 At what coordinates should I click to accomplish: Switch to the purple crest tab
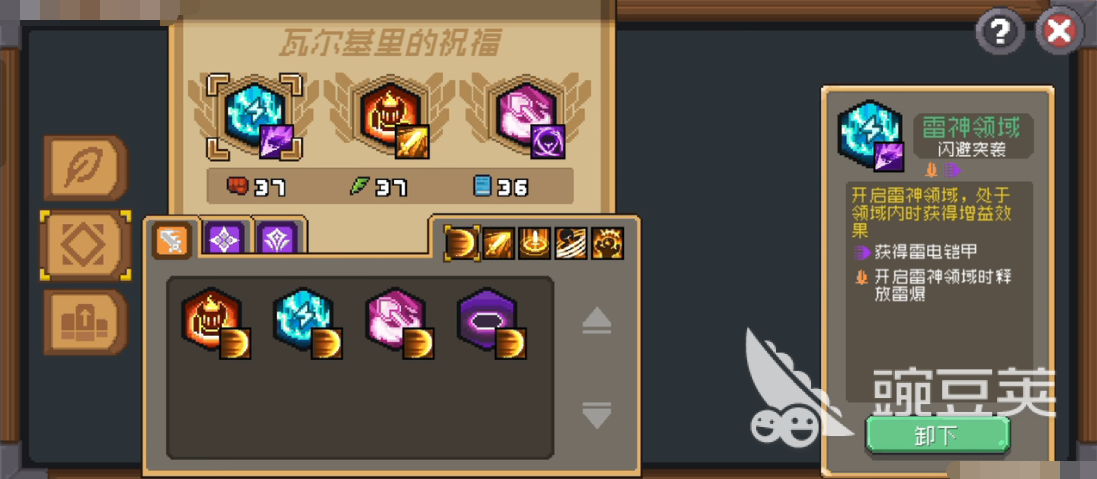coord(278,239)
